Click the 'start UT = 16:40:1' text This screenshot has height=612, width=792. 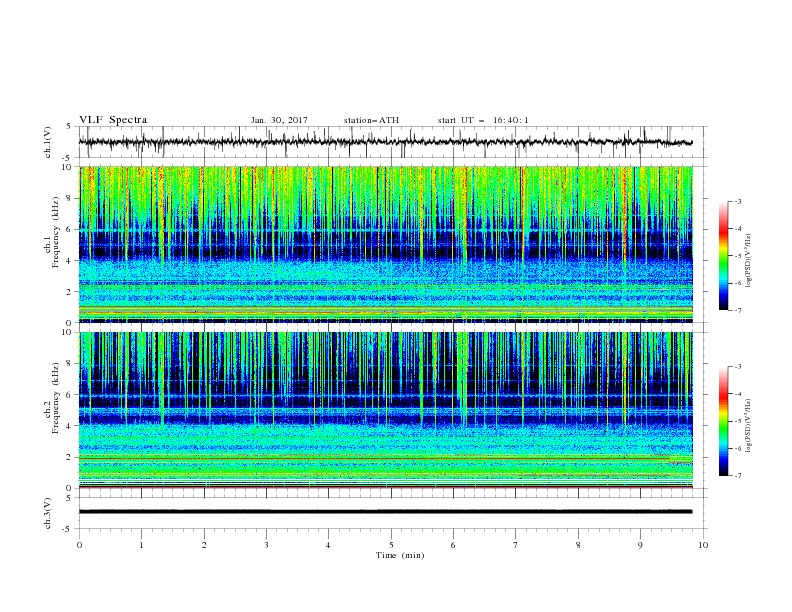tap(483, 120)
